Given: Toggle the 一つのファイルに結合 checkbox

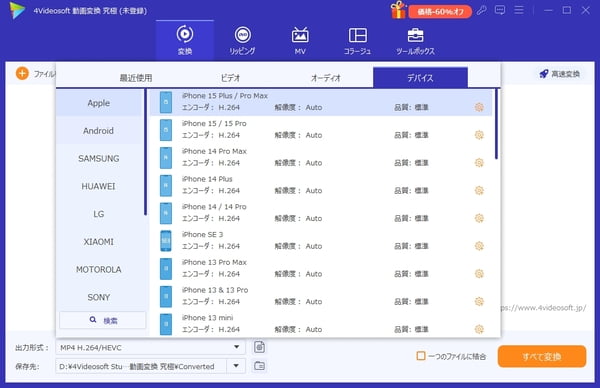Looking at the screenshot, I should point(421,356).
